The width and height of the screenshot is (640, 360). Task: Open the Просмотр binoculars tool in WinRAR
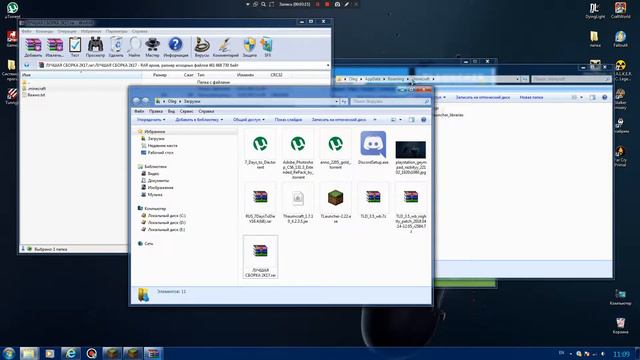pos(95,47)
